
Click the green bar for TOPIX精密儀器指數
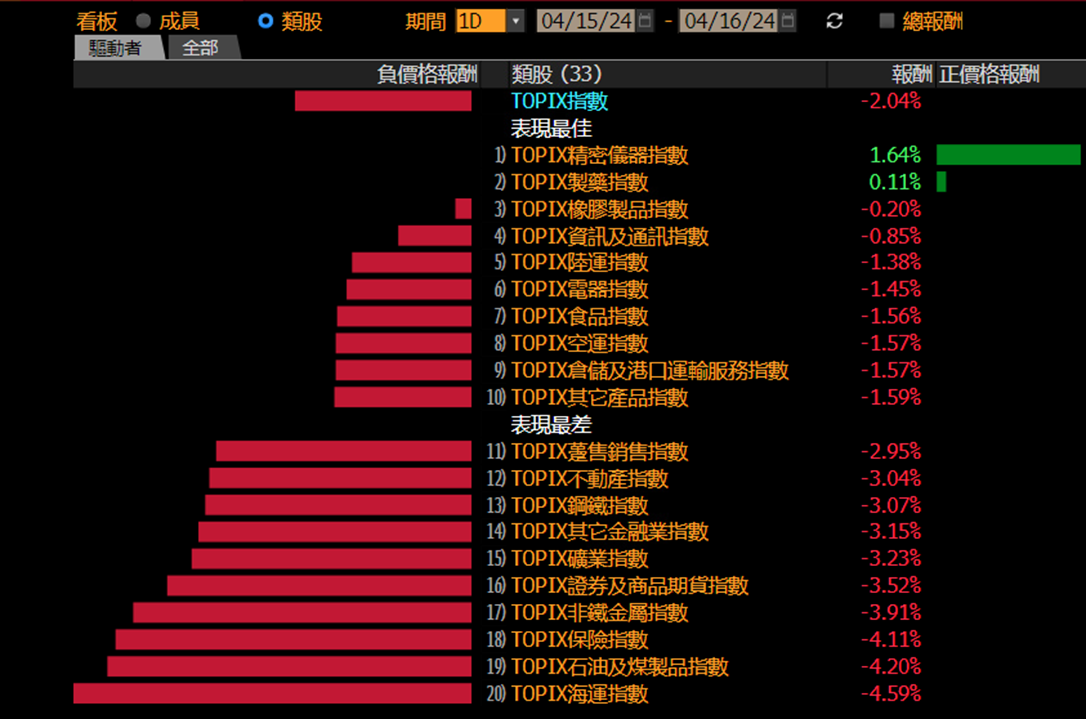click(x=1008, y=154)
